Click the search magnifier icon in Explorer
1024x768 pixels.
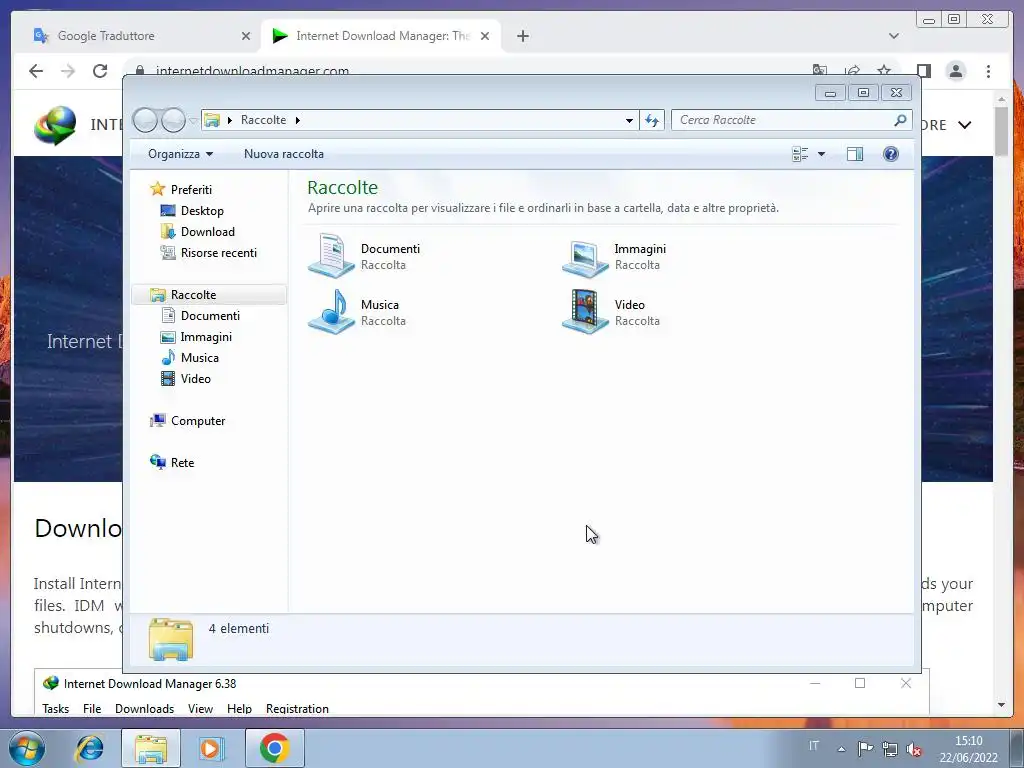pos(901,120)
